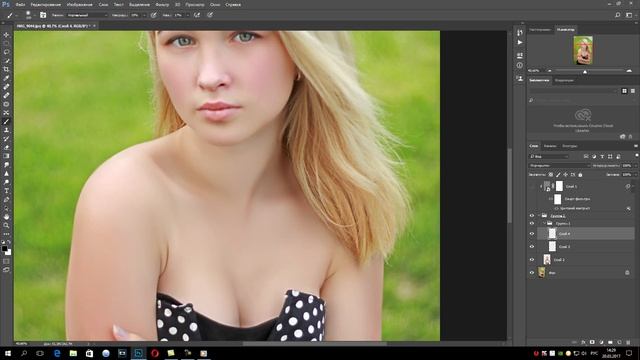Open the Opera browser from taskbar
Viewport: 640px width, 360px height.
point(155,353)
